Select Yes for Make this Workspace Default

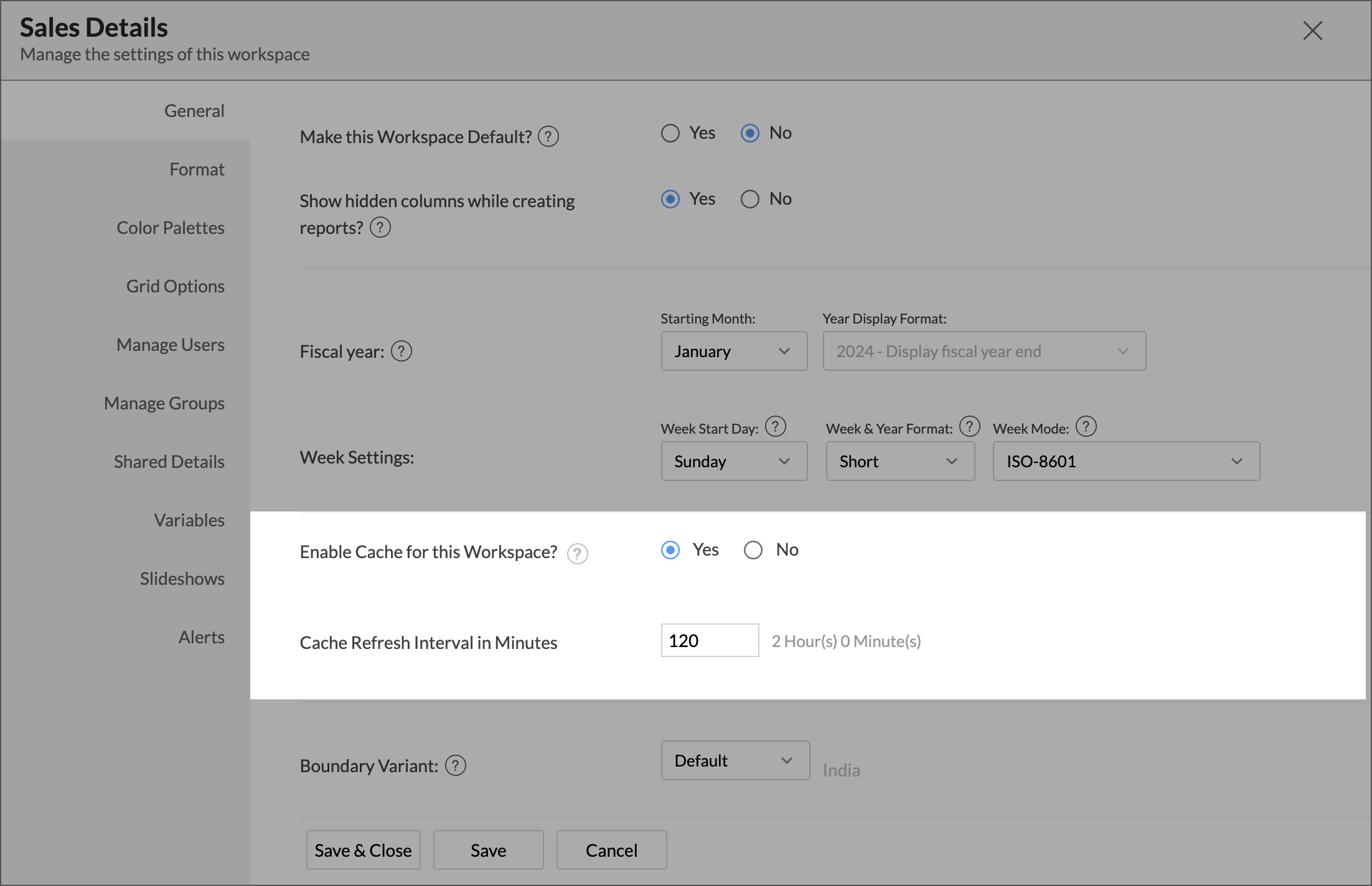tap(670, 133)
